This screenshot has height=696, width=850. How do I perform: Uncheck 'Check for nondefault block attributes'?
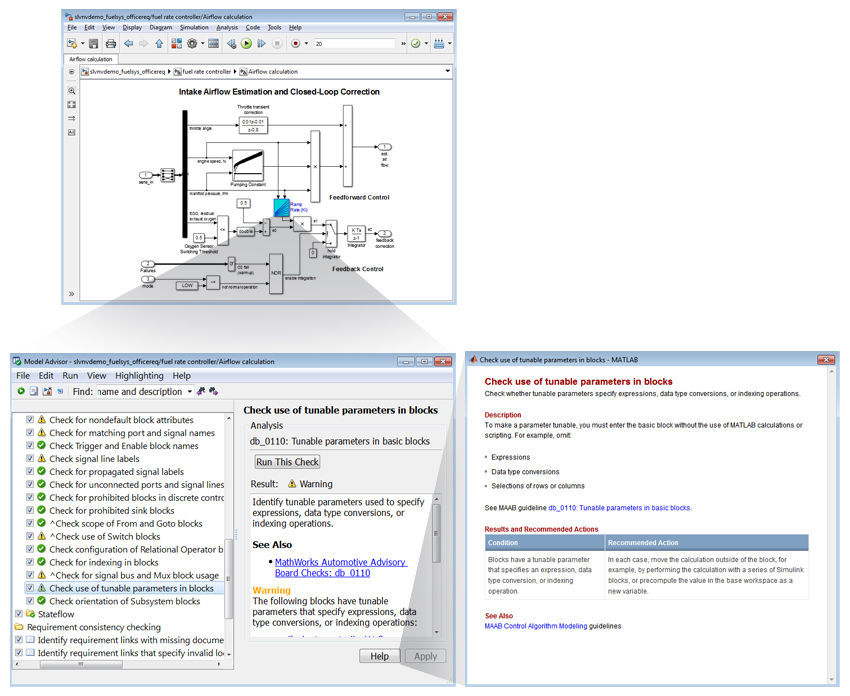tap(30, 420)
